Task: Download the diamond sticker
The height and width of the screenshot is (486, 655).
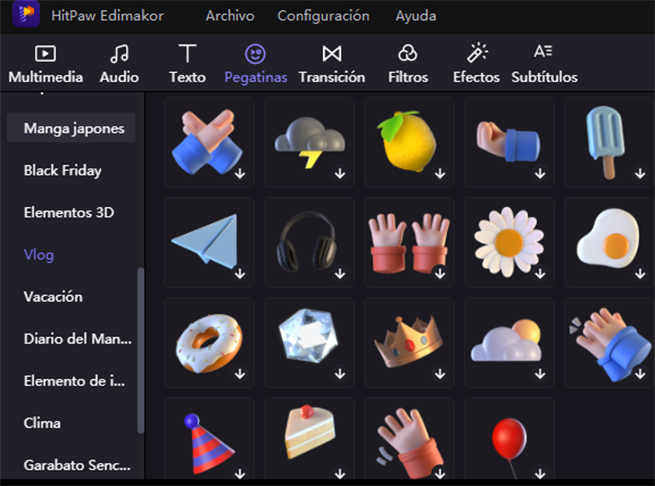Action: pos(340,374)
